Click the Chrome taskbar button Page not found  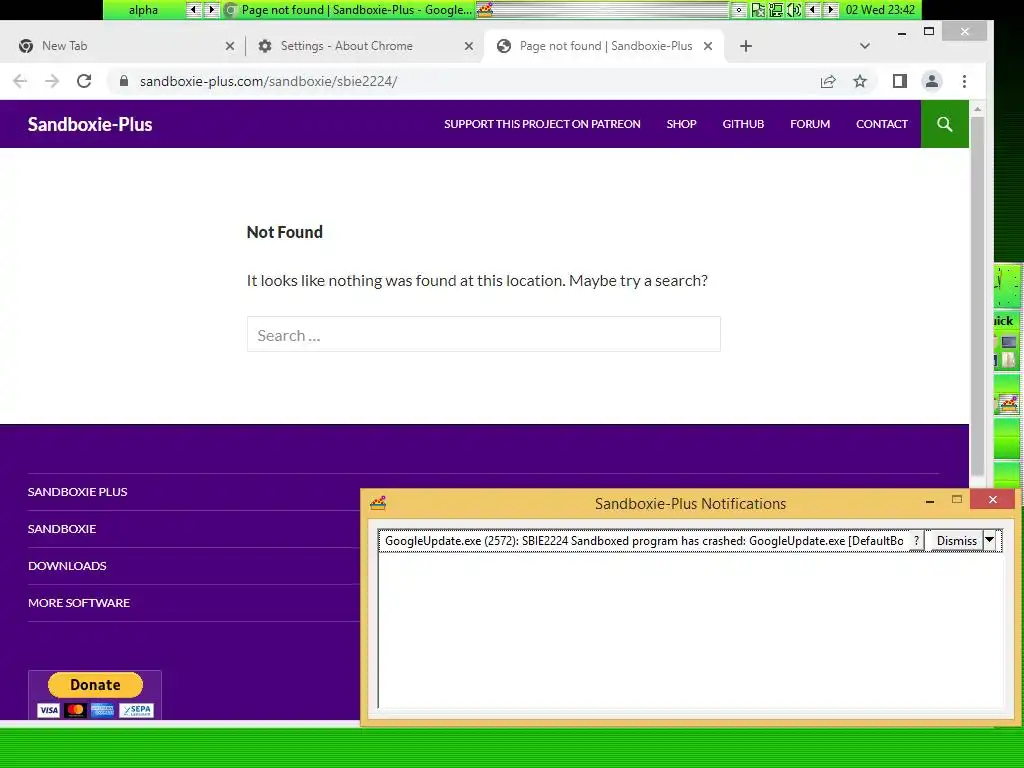coord(349,10)
